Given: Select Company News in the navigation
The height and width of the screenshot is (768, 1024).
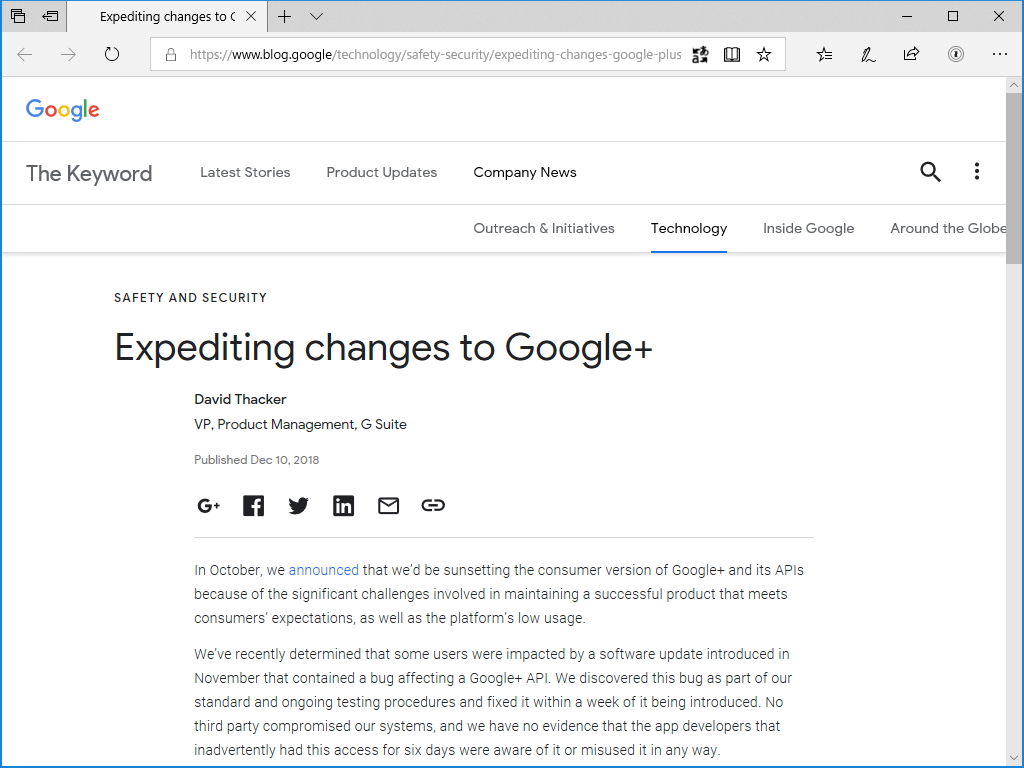Looking at the screenshot, I should (x=525, y=172).
